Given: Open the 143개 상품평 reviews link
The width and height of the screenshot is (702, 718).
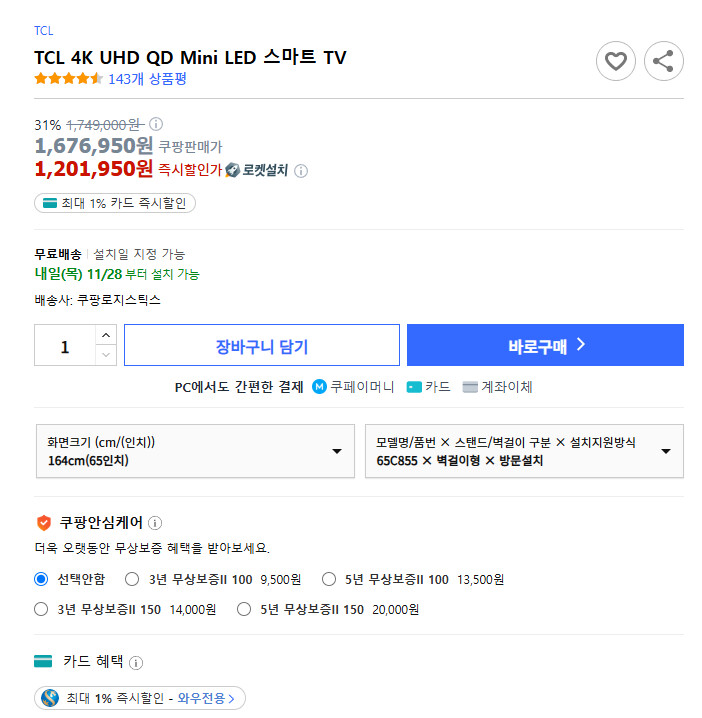Looking at the screenshot, I should click(147, 79).
